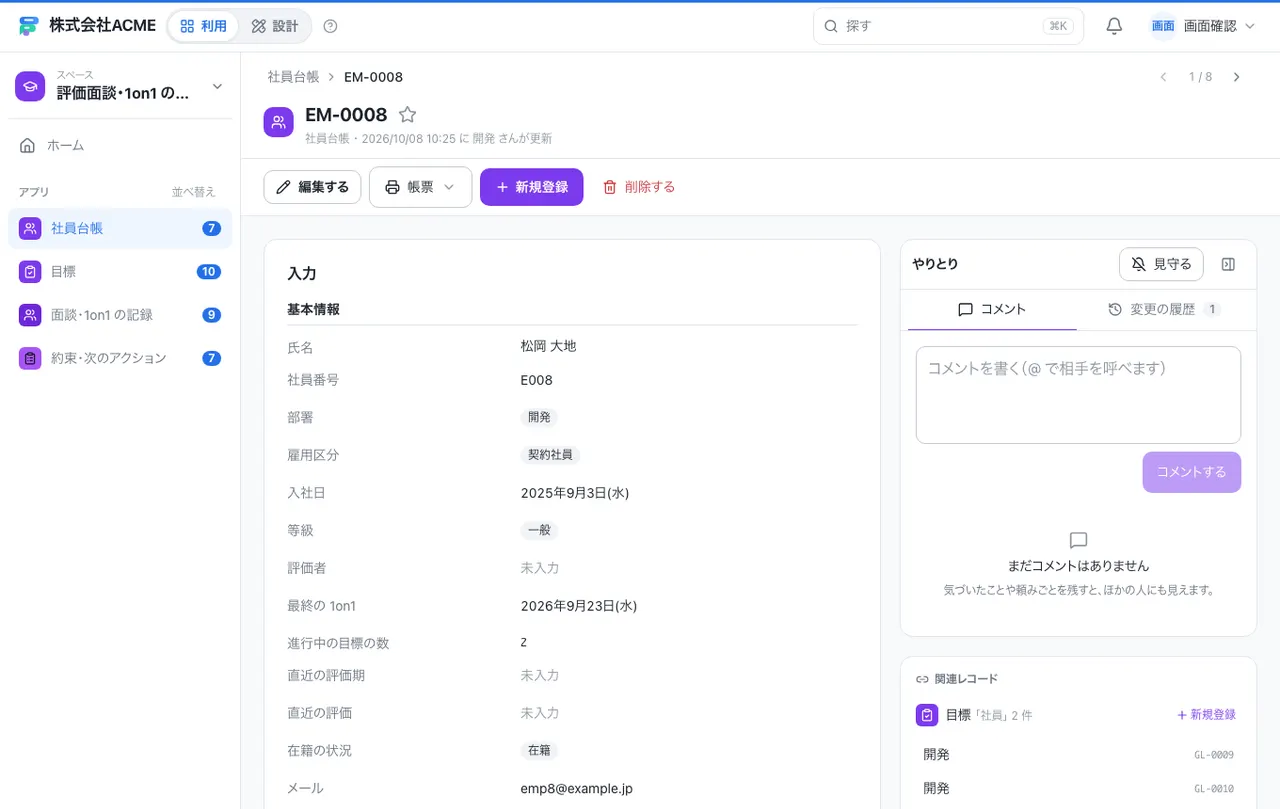The width and height of the screenshot is (1280, 809).
Task: Click the 目標 app icon in sidebar
Action: coord(30,271)
